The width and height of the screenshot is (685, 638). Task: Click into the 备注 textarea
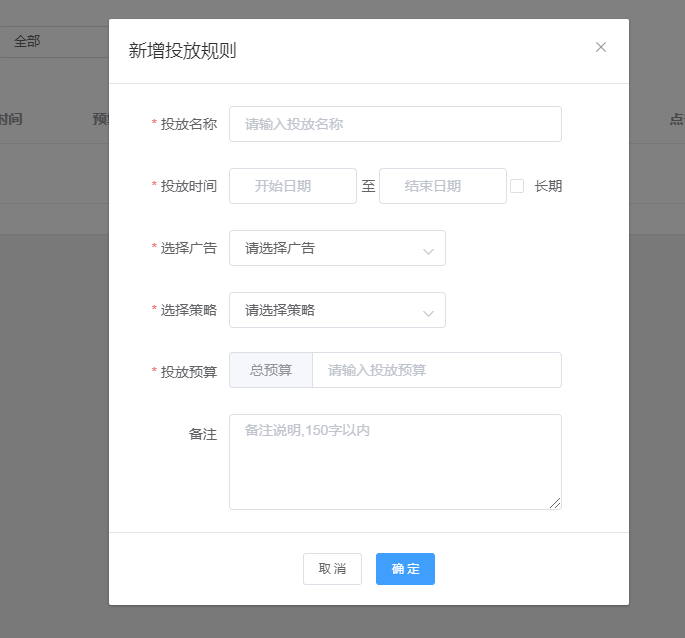click(x=395, y=462)
